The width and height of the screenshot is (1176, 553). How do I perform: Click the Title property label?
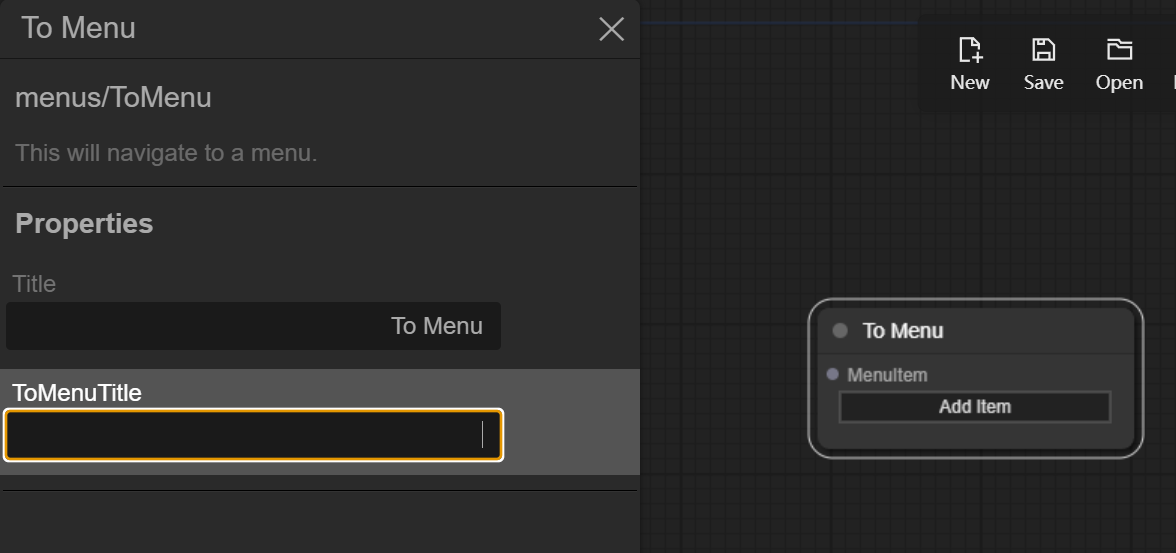pyautogui.click(x=34, y=284)
